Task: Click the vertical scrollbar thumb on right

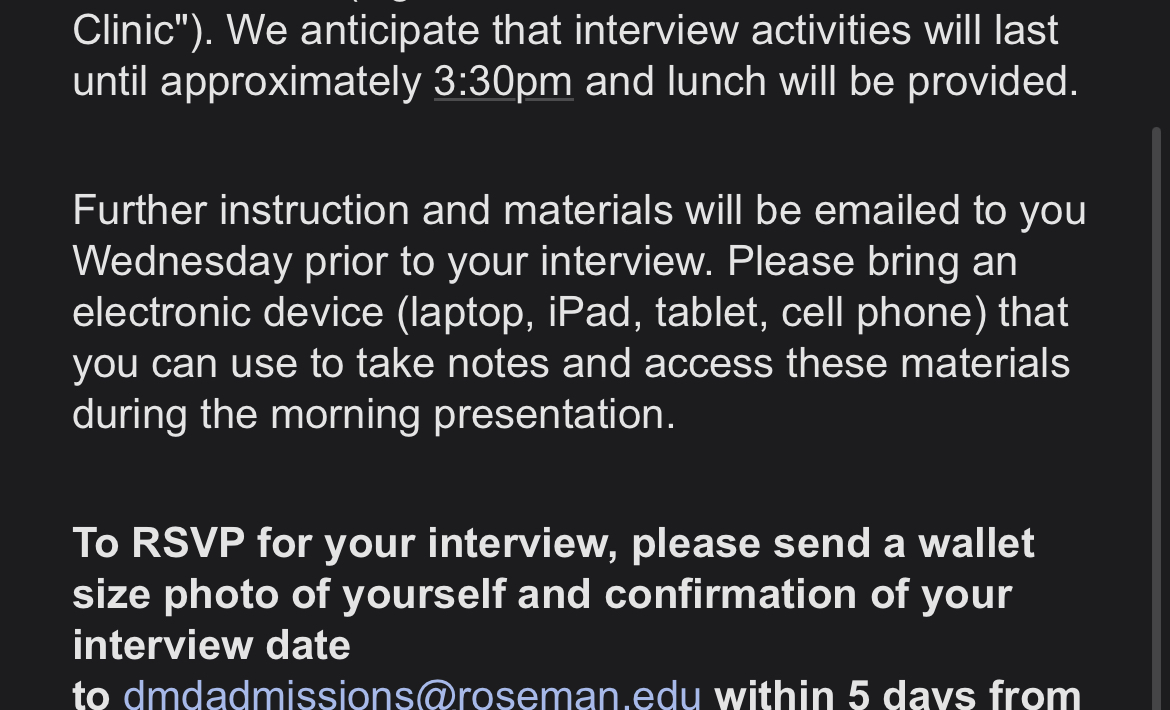Action: 1157,418
